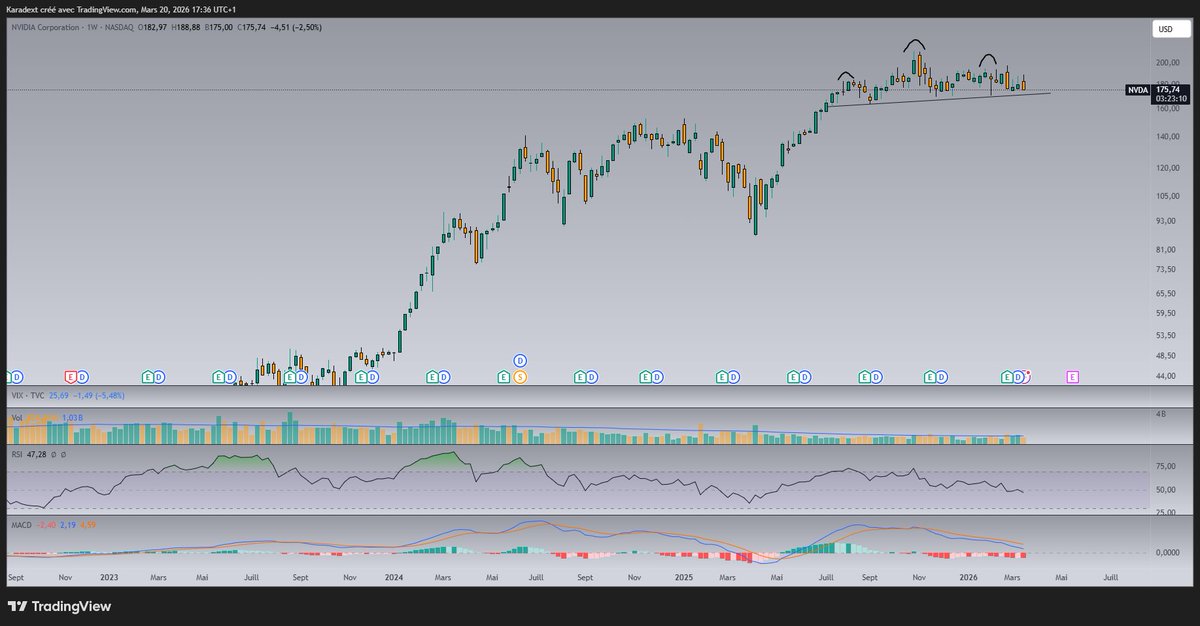Click the 2024 label on the time axis
1200x626 pixels.
394,578
